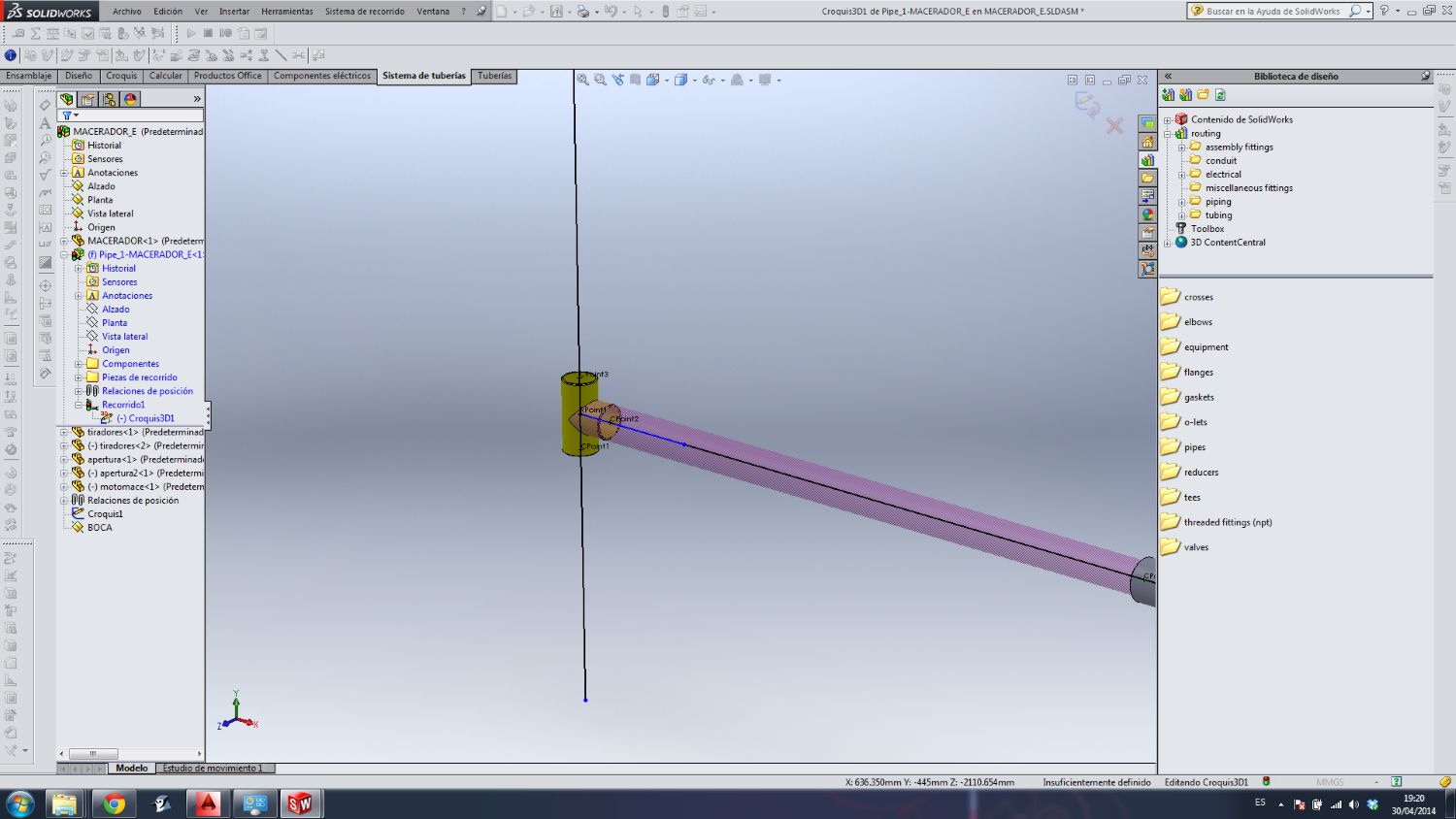The image size is (1456, 819).
Task: Click the Print icon in the top toolbar
Action: (582, 12)
